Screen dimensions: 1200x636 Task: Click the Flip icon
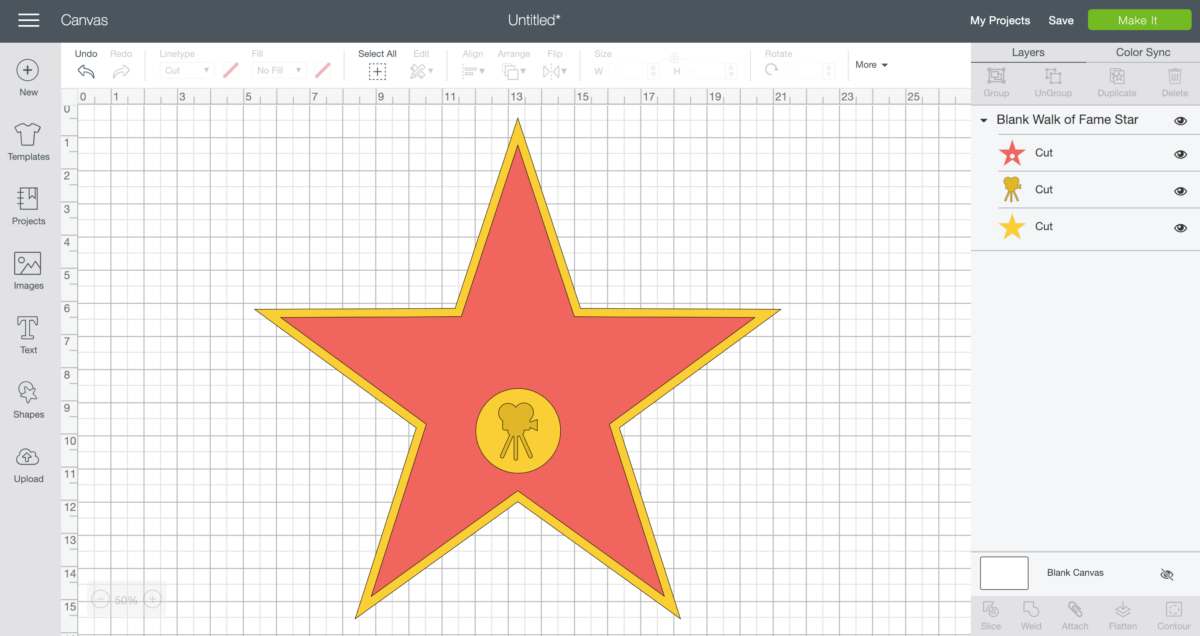pyautogui.click(x=553, y=70)
